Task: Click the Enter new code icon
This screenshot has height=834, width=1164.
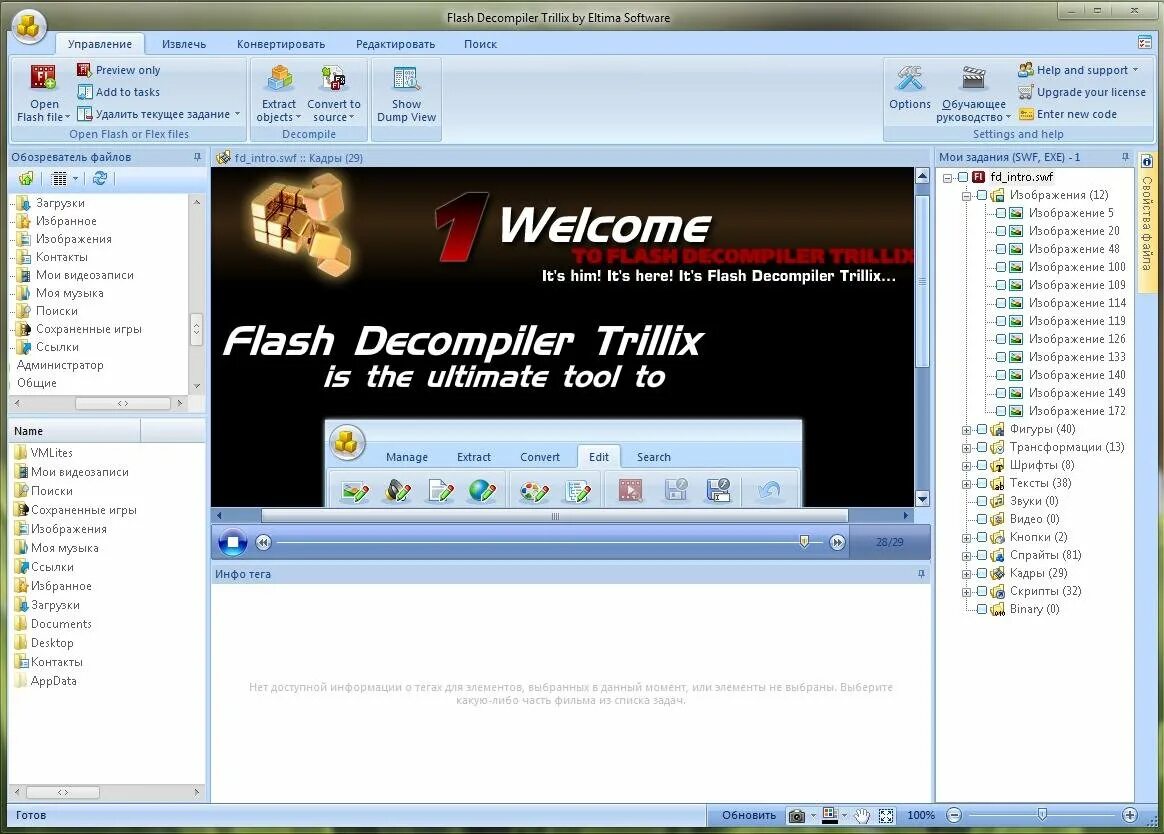Action: pyautogui.click(x=1026, y=114)
